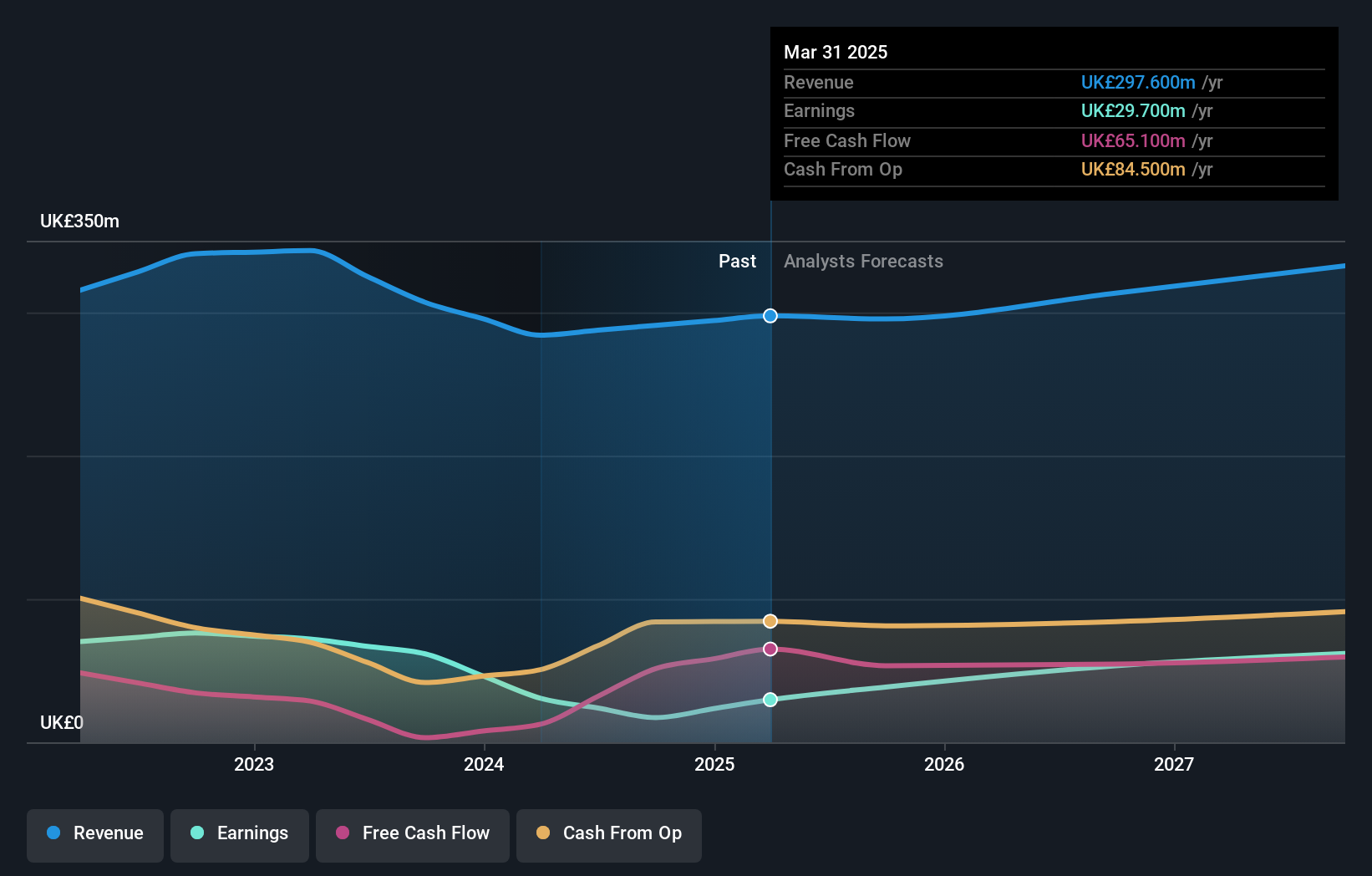Click the blue Revenue legend dot

53,833
